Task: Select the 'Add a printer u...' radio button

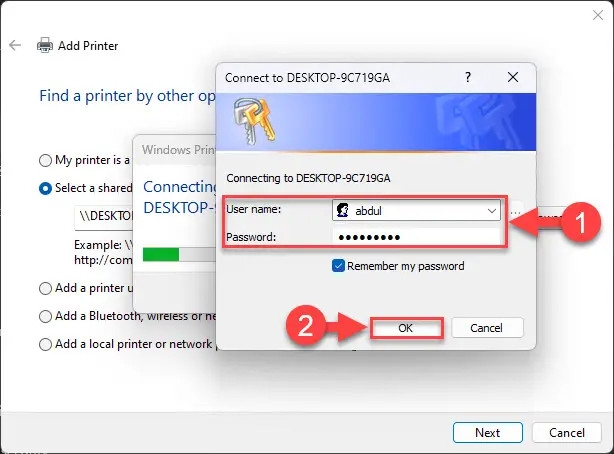Action: pos(45,288)
